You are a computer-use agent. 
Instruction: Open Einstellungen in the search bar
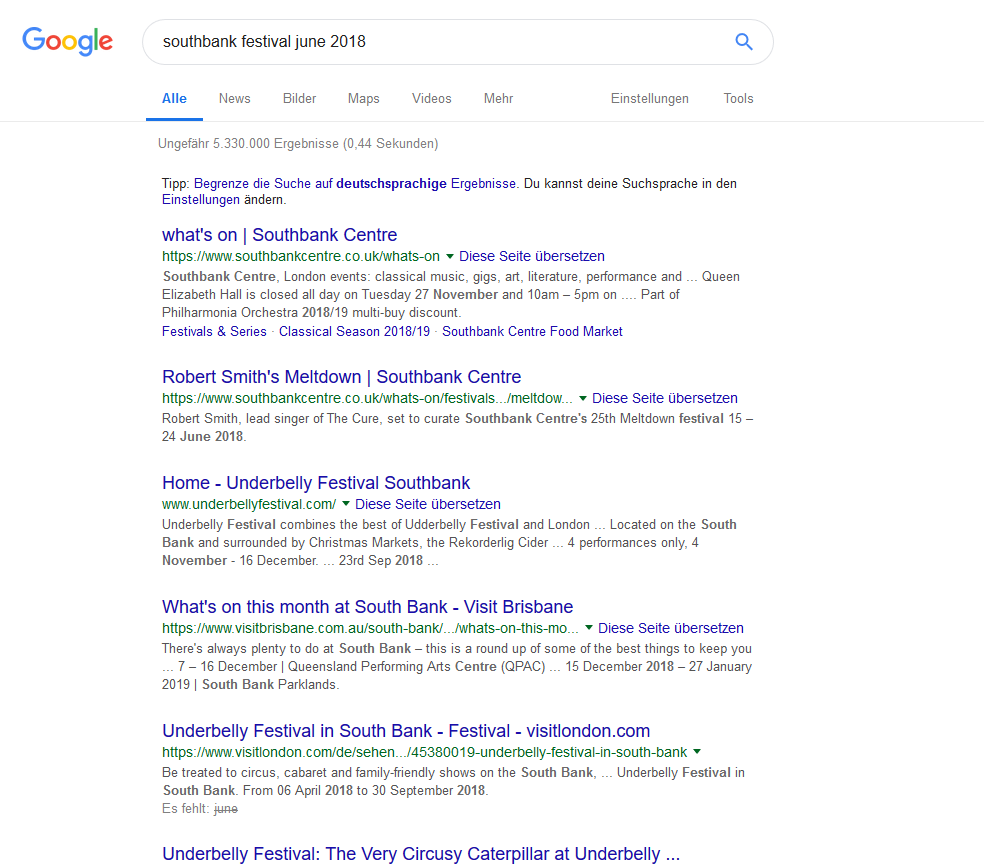pyautogui.click(x=650, y=99)
